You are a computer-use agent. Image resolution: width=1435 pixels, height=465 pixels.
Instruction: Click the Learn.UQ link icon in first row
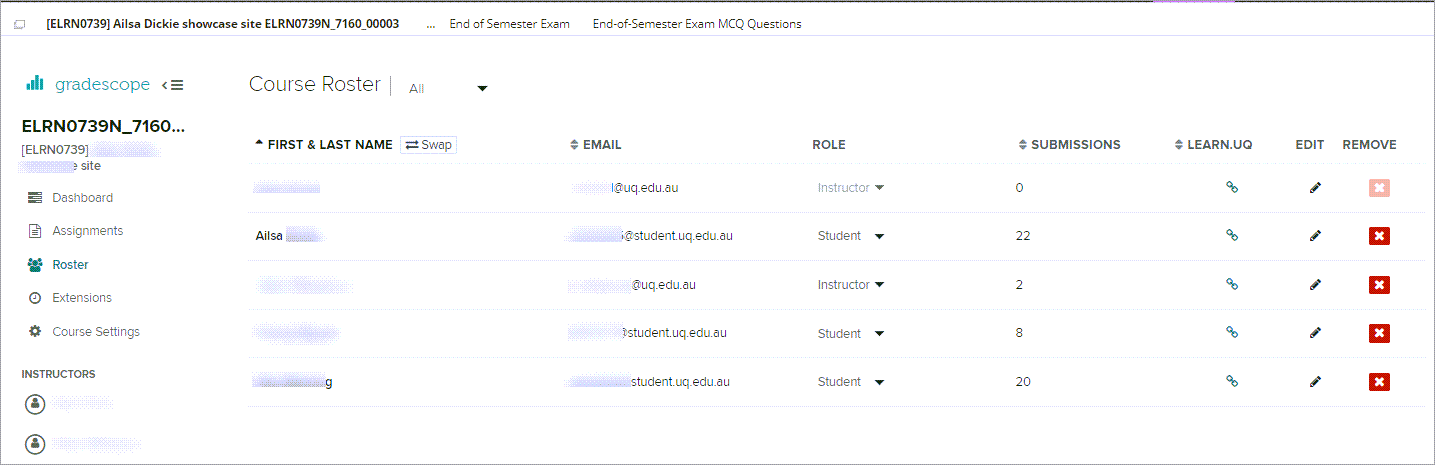(x=1232, y=187)
